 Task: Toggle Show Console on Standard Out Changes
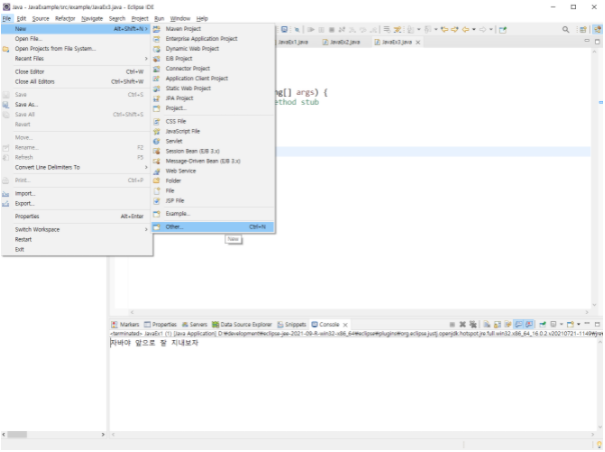518,325
